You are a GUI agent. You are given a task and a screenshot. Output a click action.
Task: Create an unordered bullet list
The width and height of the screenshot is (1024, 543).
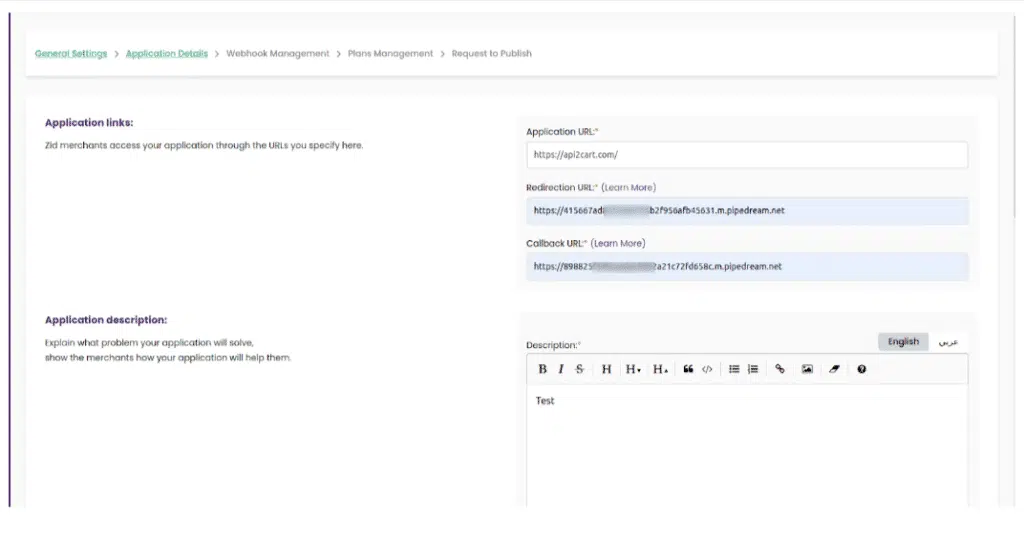(734, 369)
